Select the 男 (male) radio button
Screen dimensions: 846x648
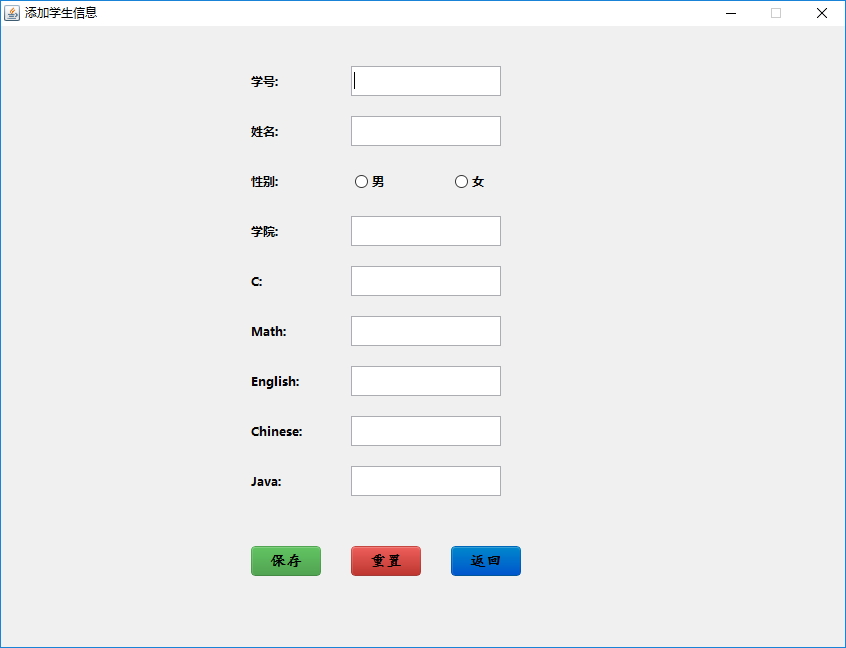(x=361, y=181)
